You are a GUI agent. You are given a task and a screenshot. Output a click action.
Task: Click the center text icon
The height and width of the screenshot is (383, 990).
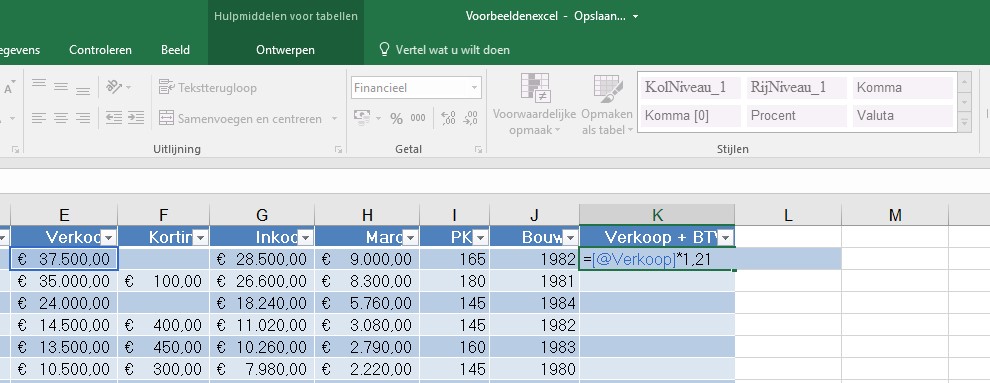pos(61,118)
